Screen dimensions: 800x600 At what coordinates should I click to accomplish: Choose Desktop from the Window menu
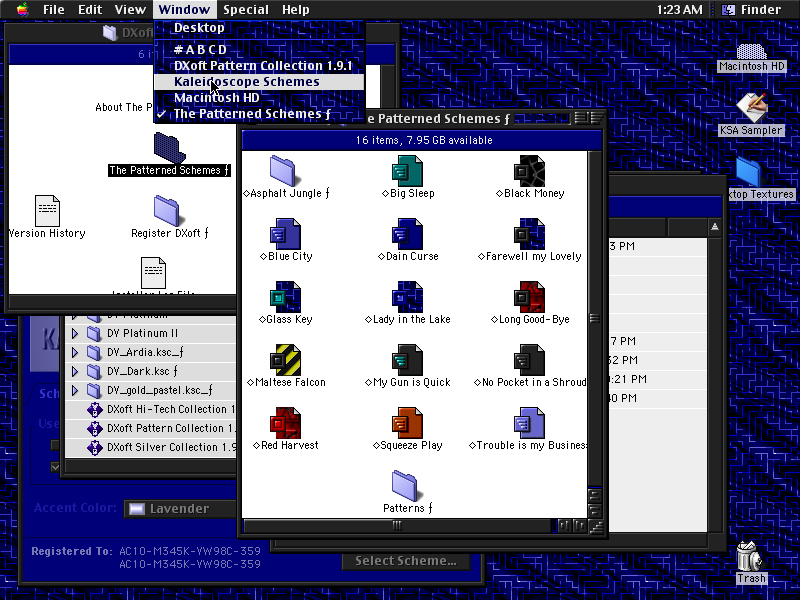pos(259,28)
